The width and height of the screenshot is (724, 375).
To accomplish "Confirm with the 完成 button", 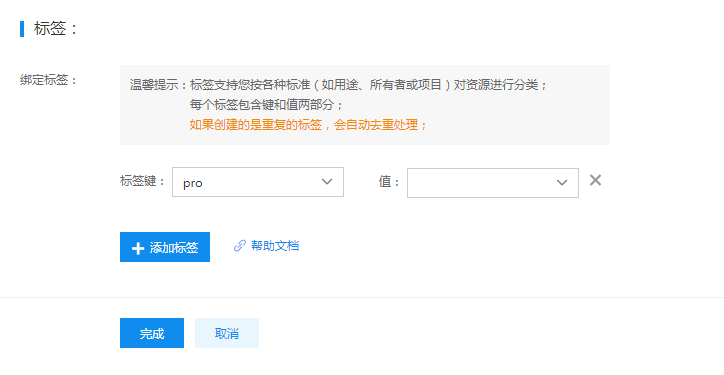I will [152, 333].
